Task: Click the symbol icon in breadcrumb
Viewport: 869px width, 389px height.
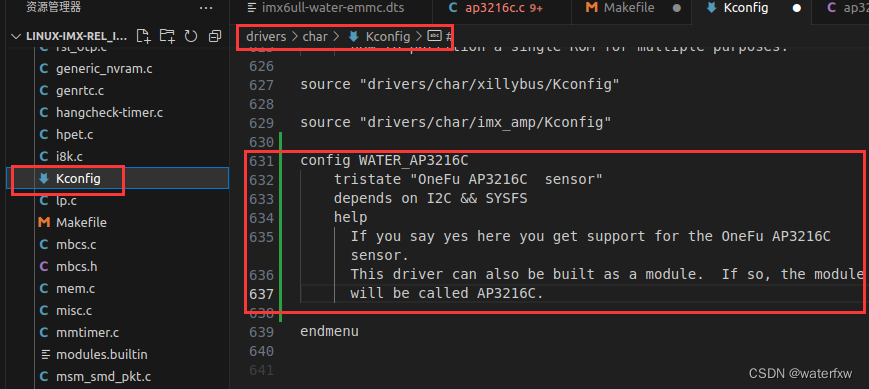Action: (434, 37)
